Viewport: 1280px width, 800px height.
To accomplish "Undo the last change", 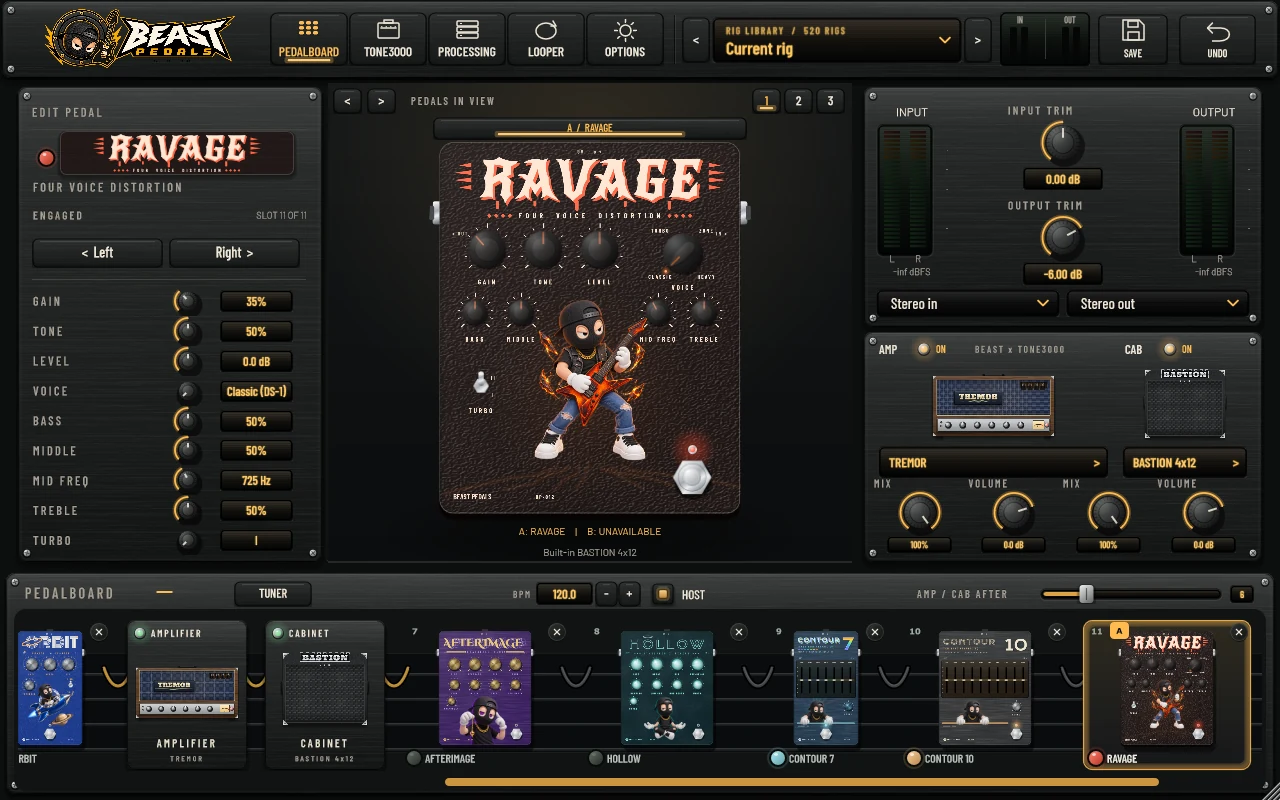I will point(1217,39).
